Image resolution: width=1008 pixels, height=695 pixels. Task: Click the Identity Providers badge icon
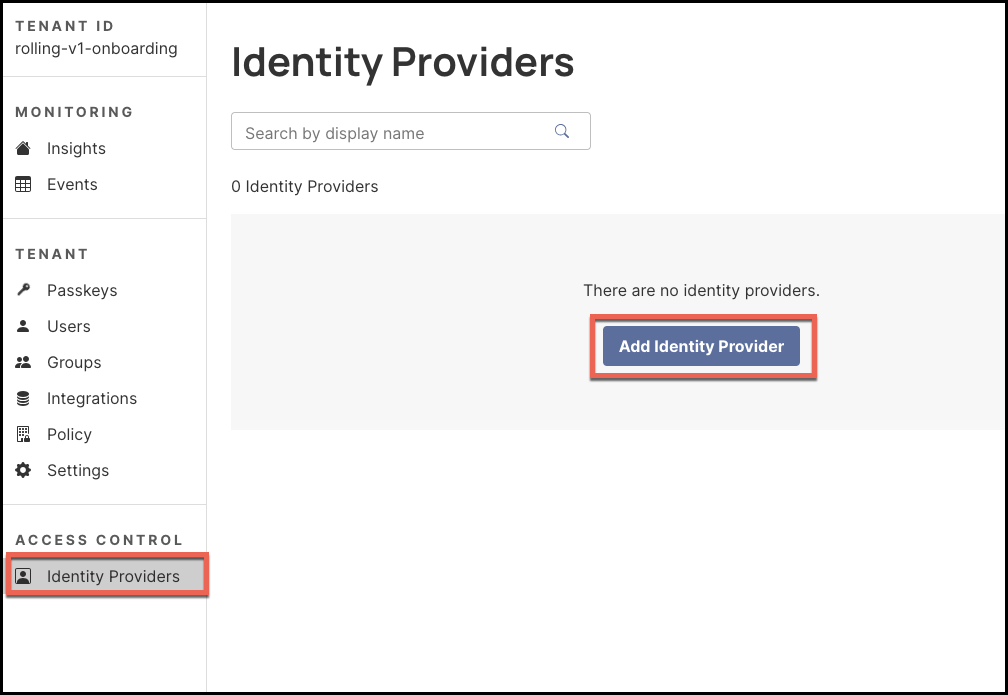point(24,576)
